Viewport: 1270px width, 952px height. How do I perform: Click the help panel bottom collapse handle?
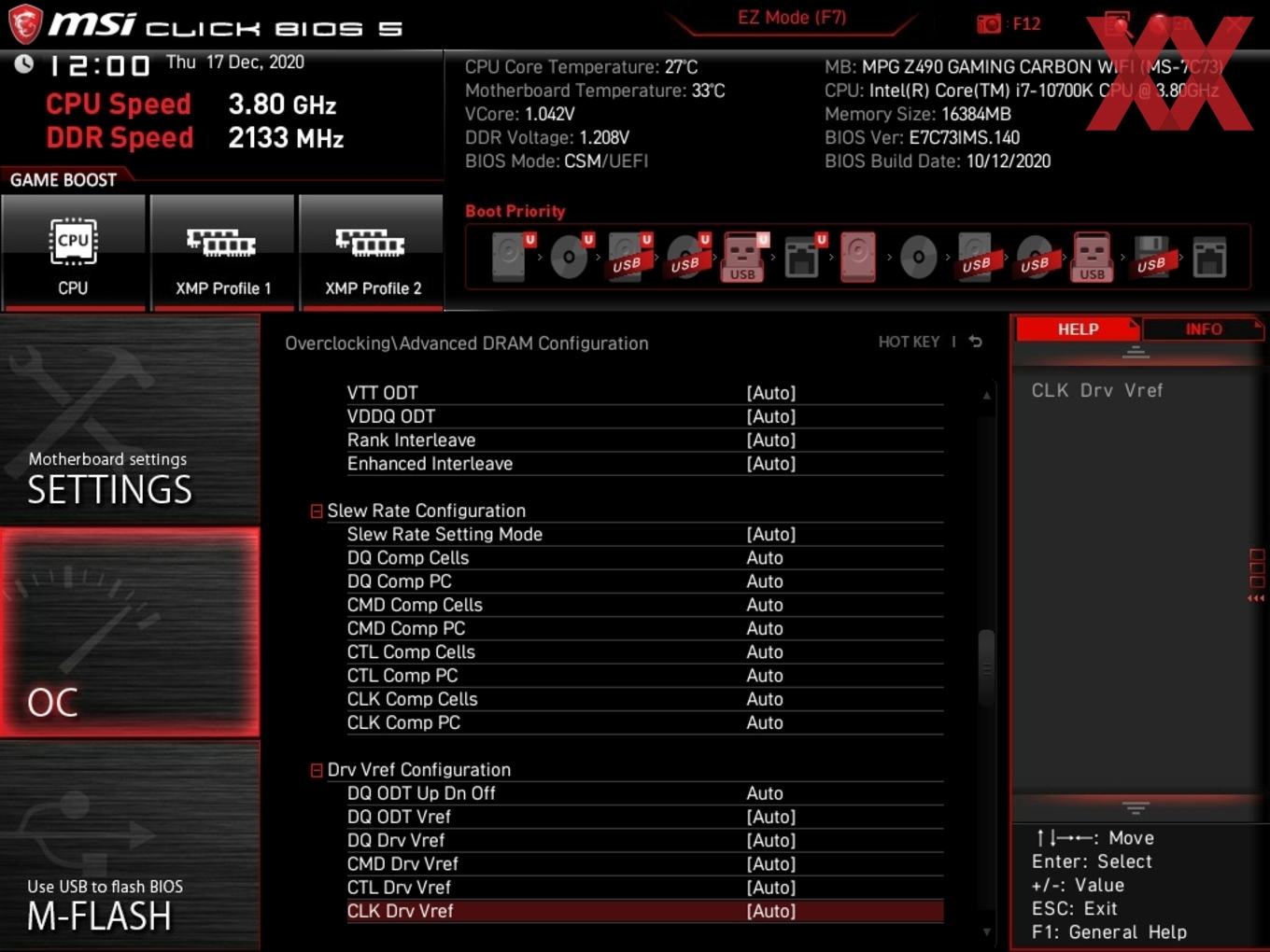[x=1136, y=807]
